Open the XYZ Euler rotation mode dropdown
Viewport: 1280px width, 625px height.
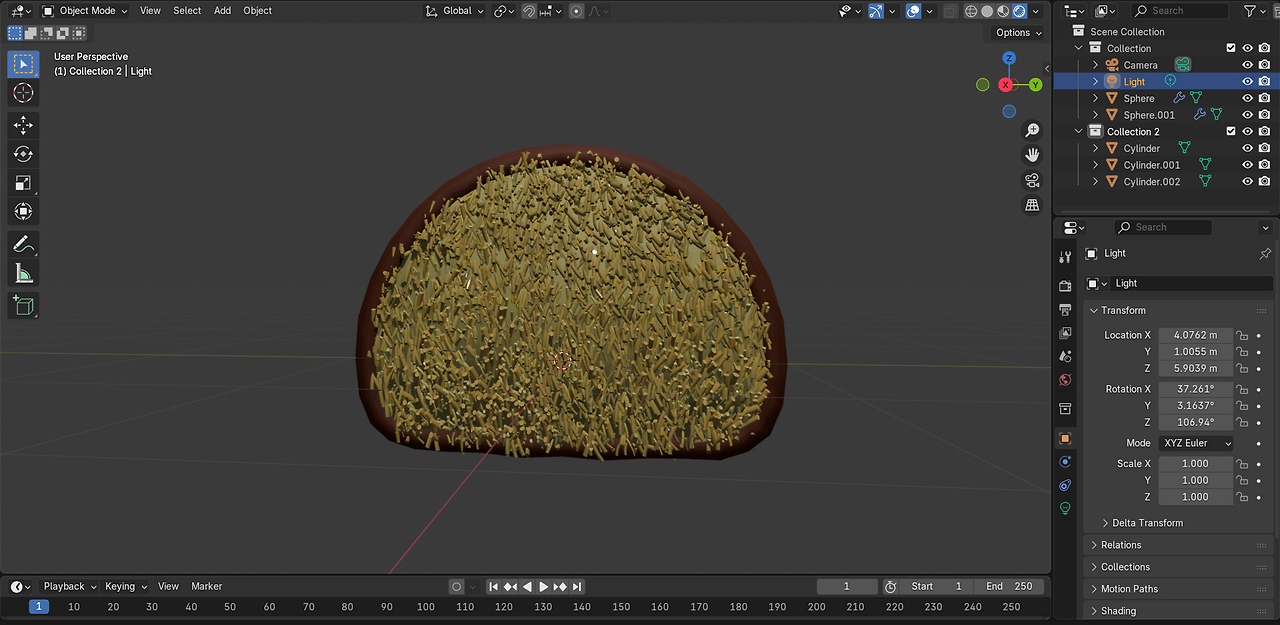(x=1195, y=443)
